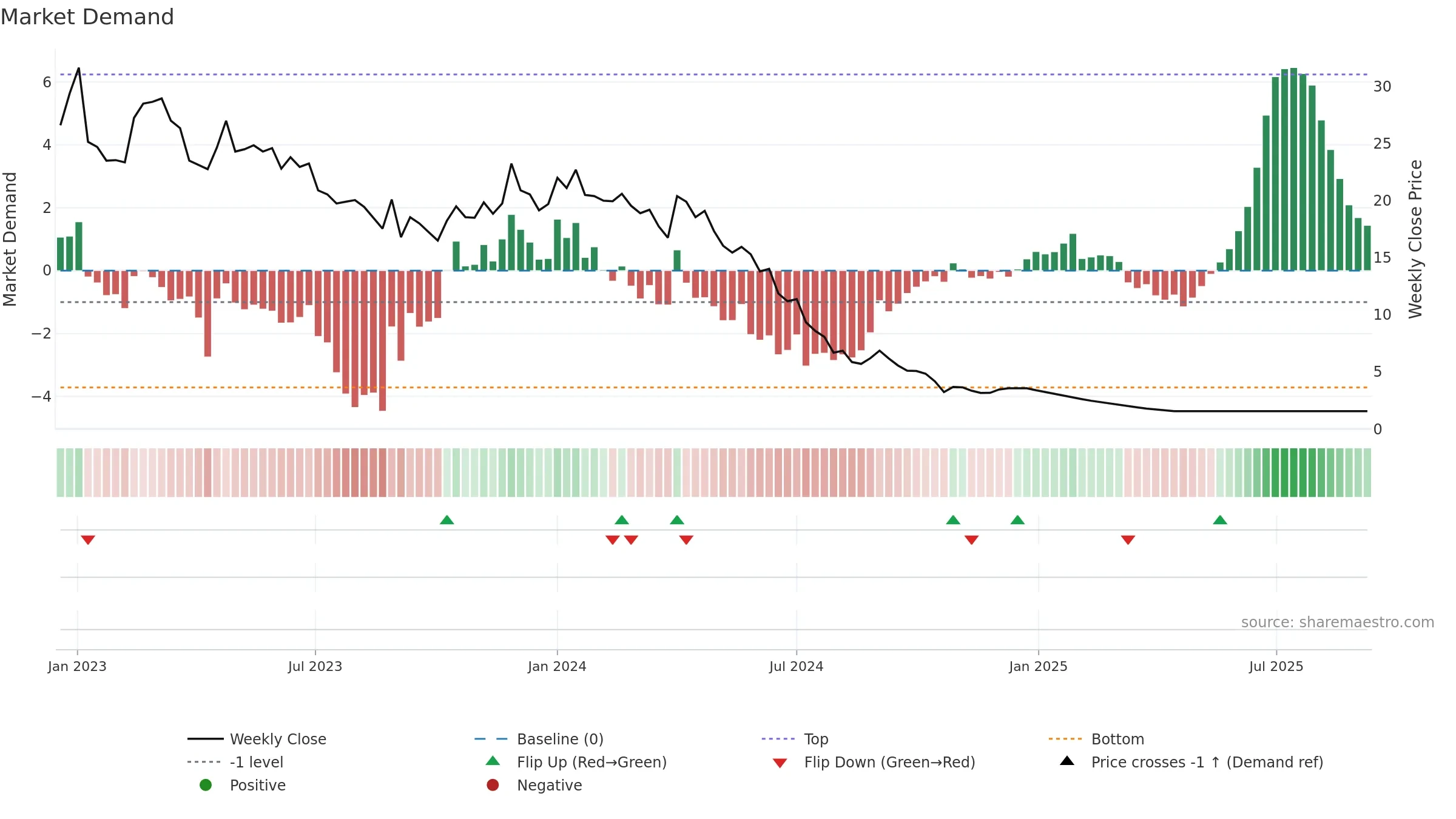Toggle the Negative legend entry

coord(534,785)
